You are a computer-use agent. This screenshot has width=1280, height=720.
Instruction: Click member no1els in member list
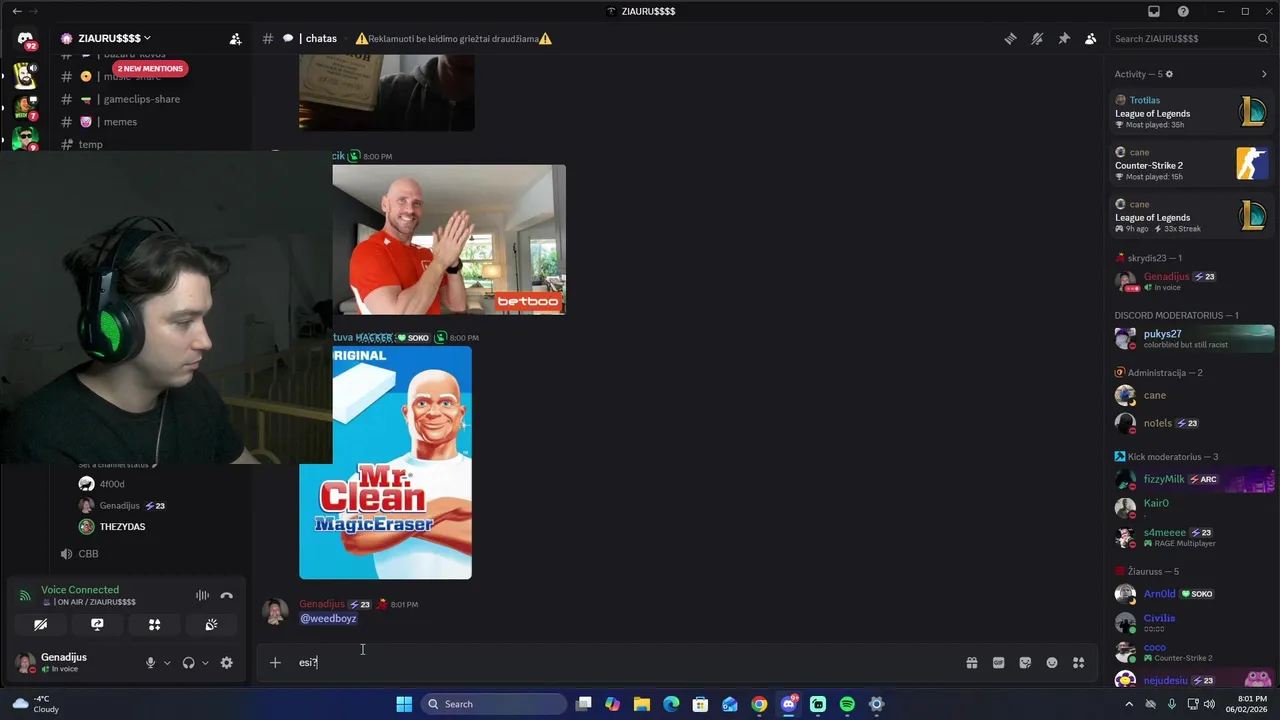[1192, 423]
